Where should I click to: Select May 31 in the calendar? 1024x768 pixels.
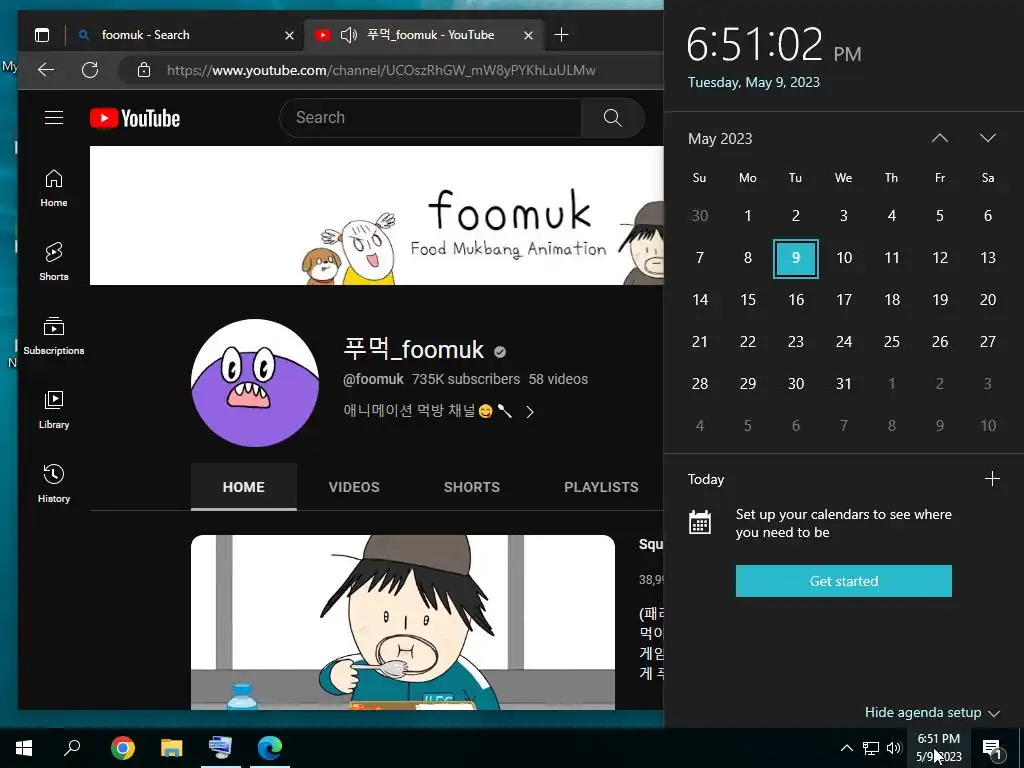pyautogui.click(x=844, y=383)
